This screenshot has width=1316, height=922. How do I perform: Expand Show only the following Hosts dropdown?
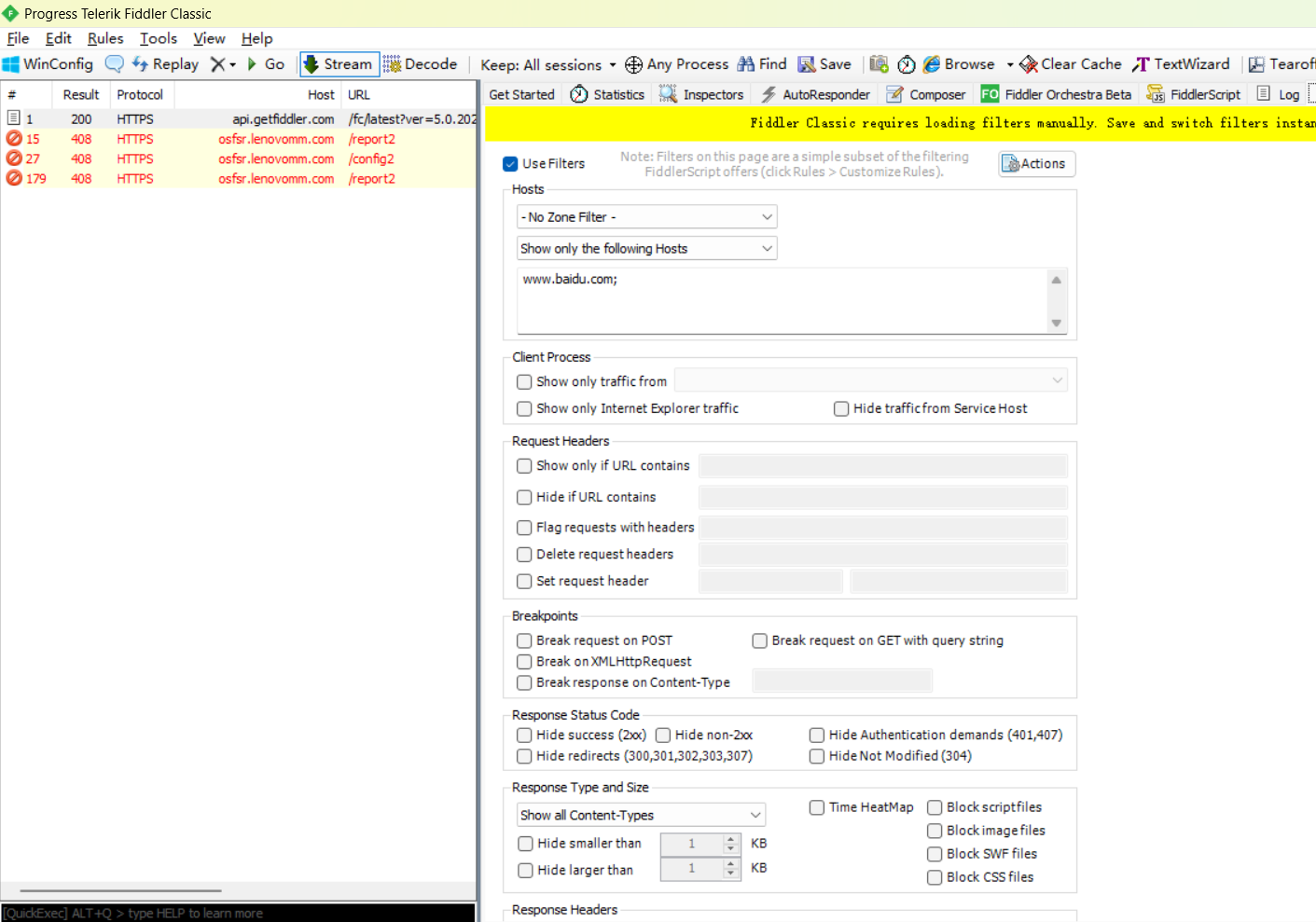click(647, 248)
